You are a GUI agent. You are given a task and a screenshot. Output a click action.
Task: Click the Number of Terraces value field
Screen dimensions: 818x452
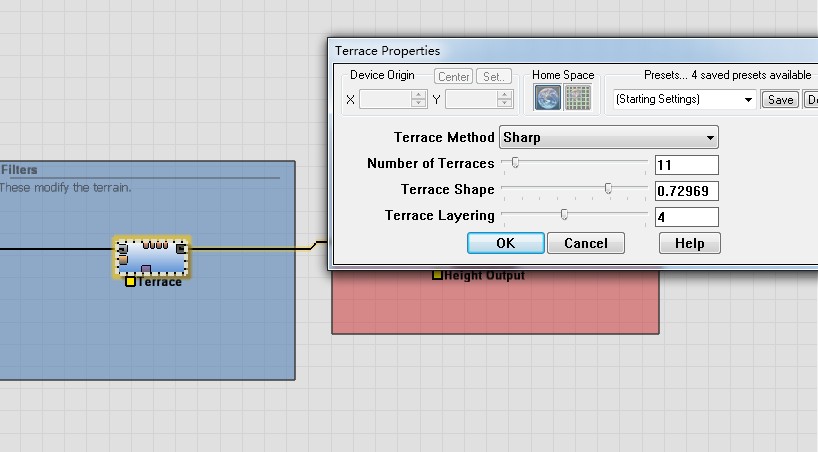(687, 165)
